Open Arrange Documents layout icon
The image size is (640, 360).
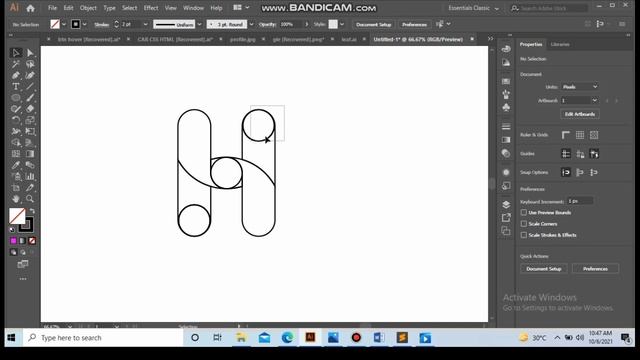(237, 8)
